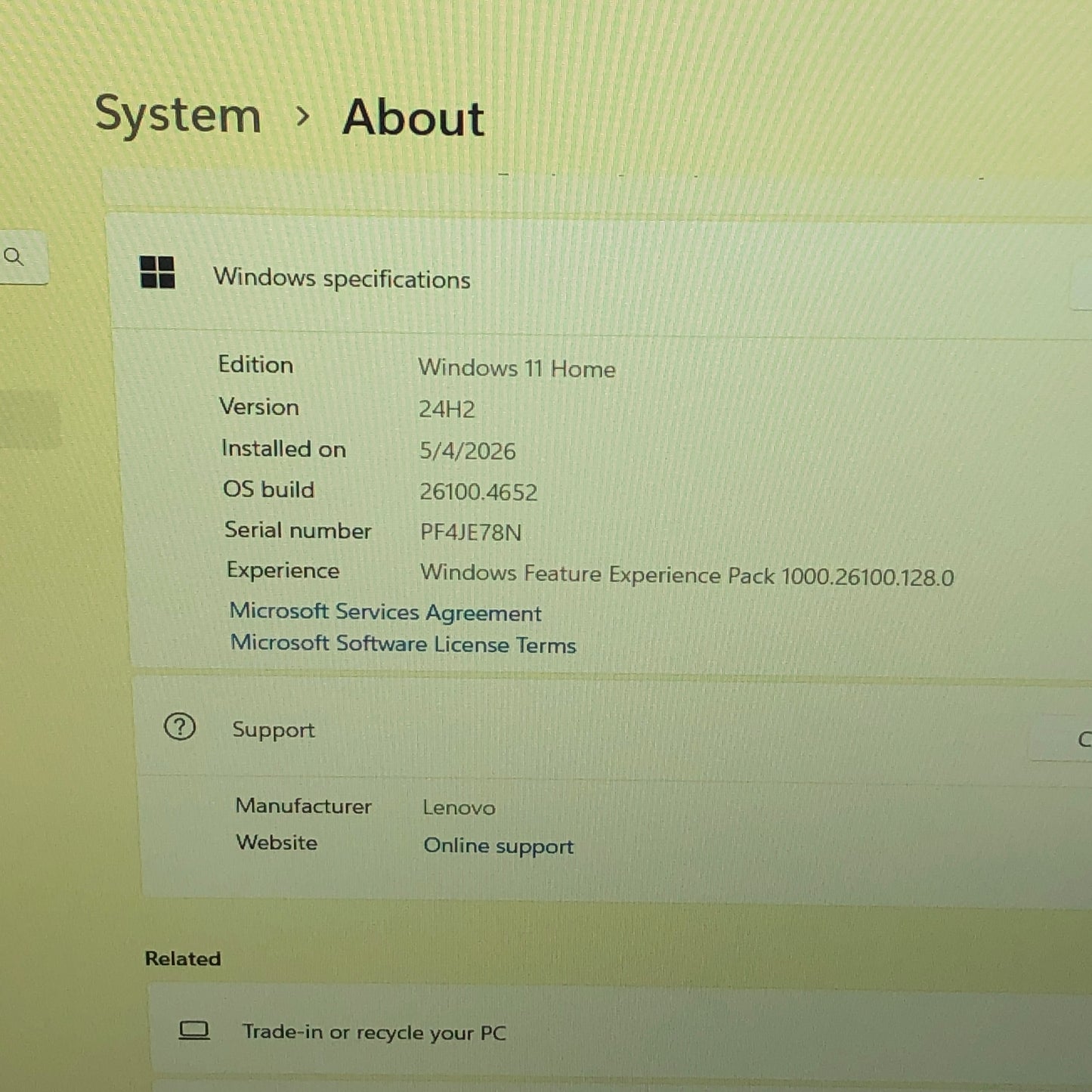Click the 'Related' section heading
The image size is (1092, 1092).
[x=183, y=958]
